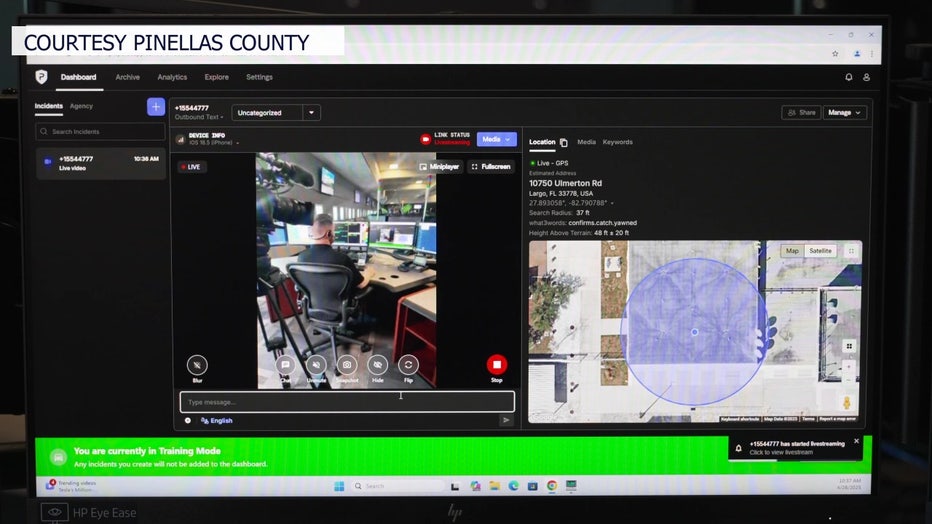The height and width of the screenshot is (524, 932).
Task: Open the Report a map error link
Action: click(x=837, y=419)
